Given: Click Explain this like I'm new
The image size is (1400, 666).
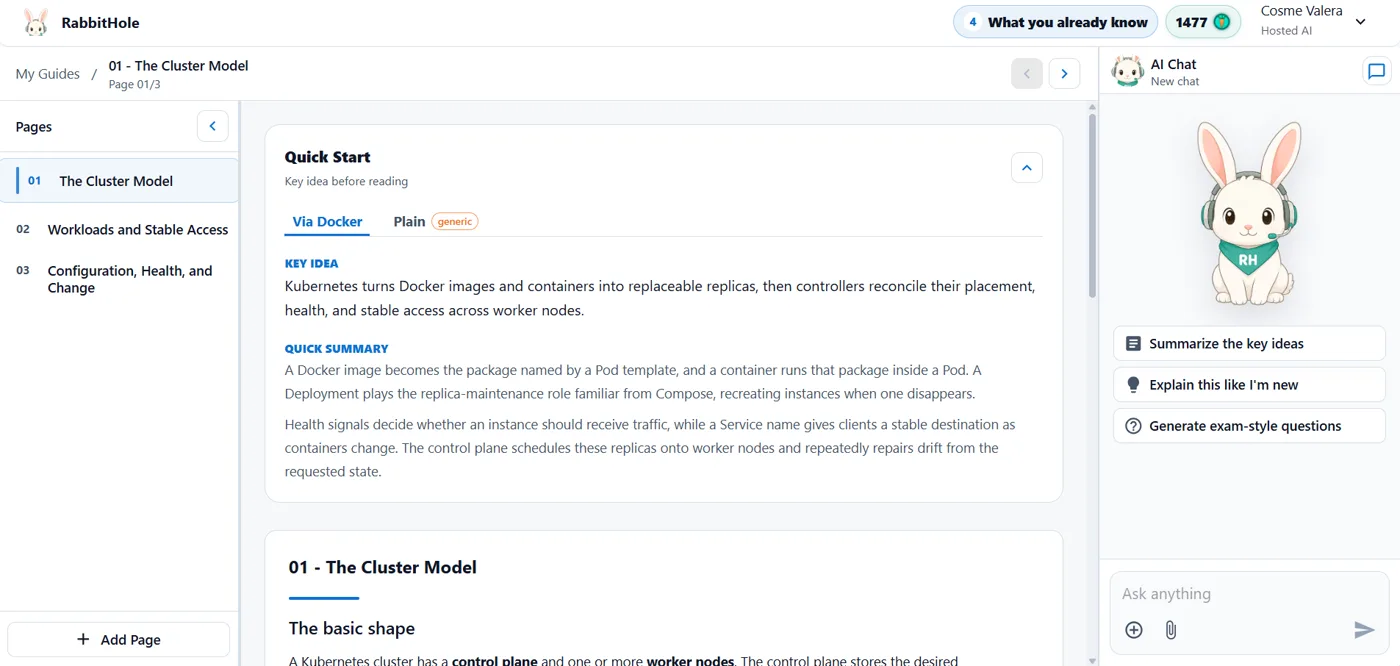Looking at the screenshot, I should tap(1249, 384).
